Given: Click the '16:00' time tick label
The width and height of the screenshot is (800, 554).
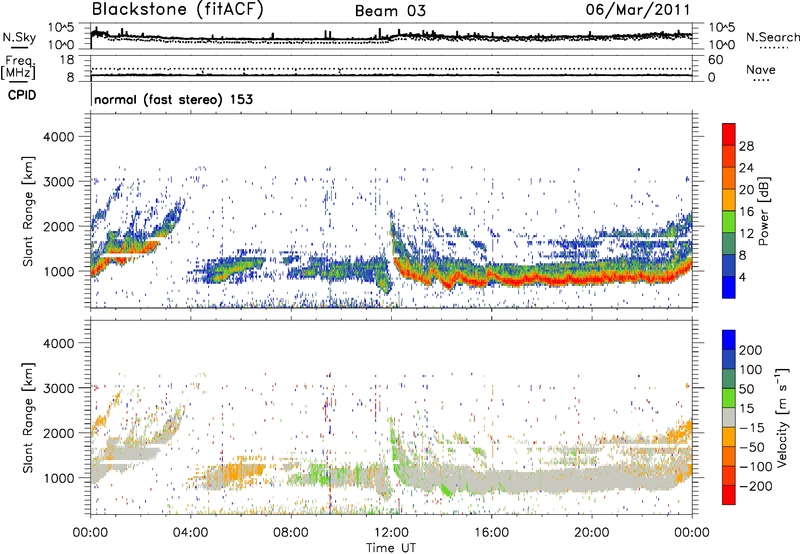Looking at the screenshot, I should pos(491,533).
